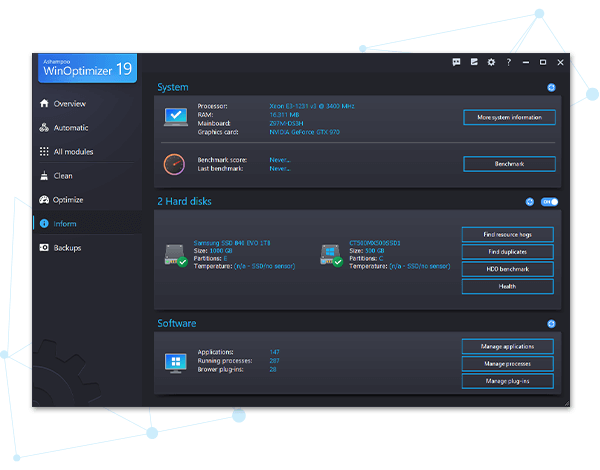600x470 pixels.
Task: Click the benchmark speedometer gauge icon
Action: pyautogui.click(x=174, y=164)
